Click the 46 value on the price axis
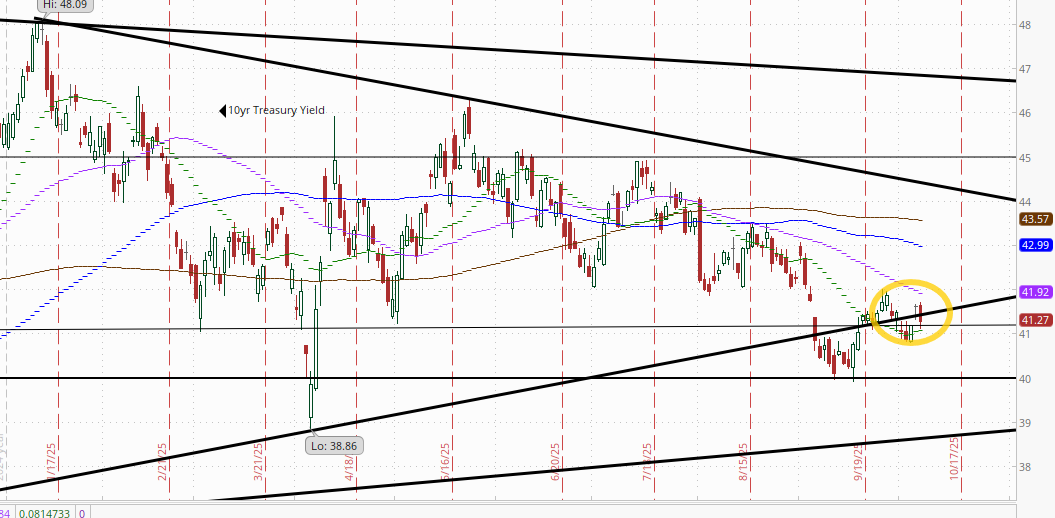 (1026, 113)
